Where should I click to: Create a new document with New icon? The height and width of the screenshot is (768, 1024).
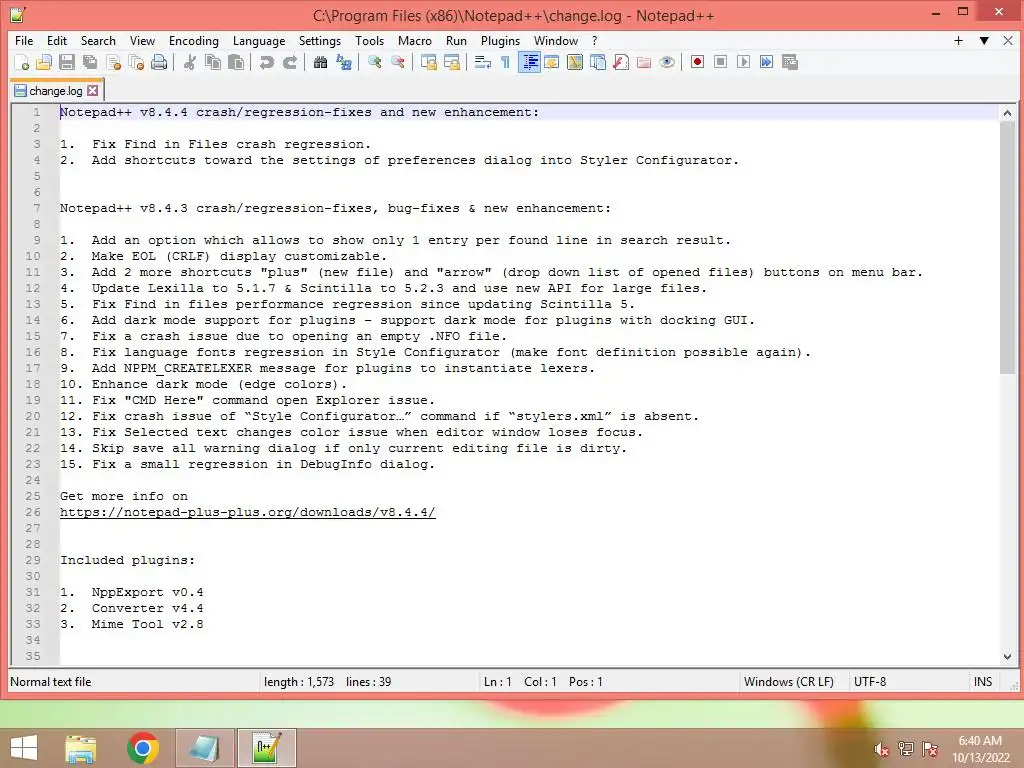(22, 63)
